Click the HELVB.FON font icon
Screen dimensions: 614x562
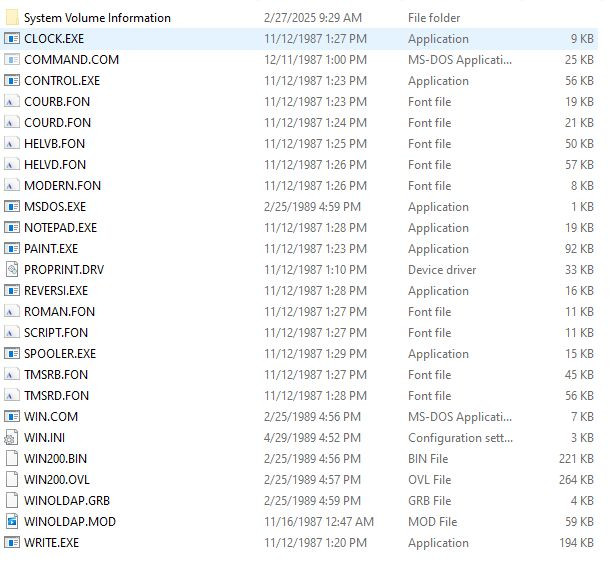click(x=11, y=144)
